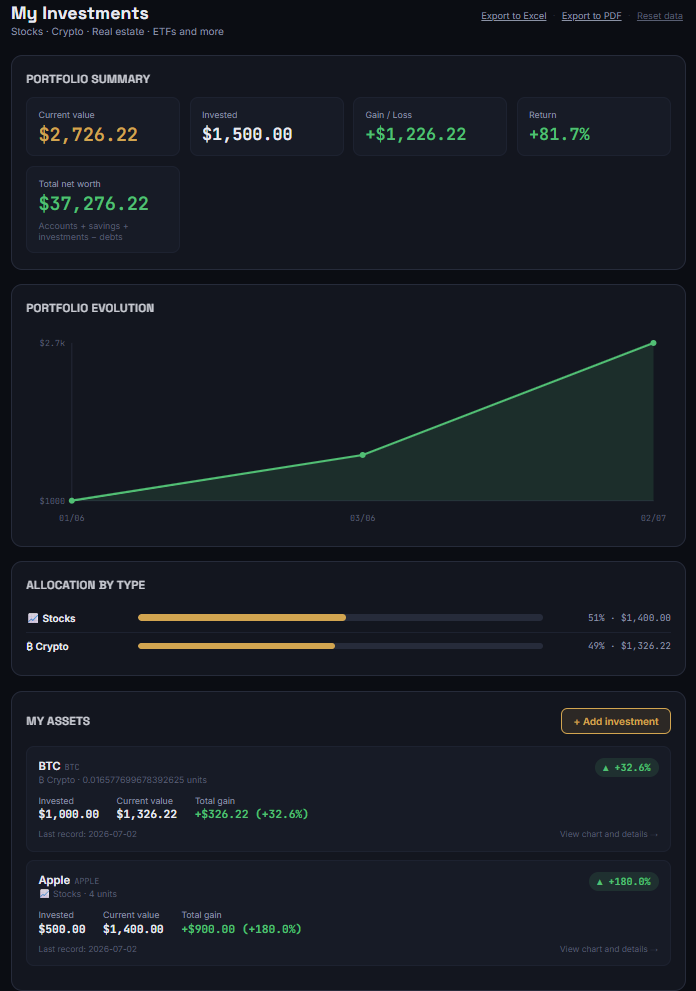Screen dimensions: 696x991
Task: Click the Apple asset title
Action: (x=54, y=880)
